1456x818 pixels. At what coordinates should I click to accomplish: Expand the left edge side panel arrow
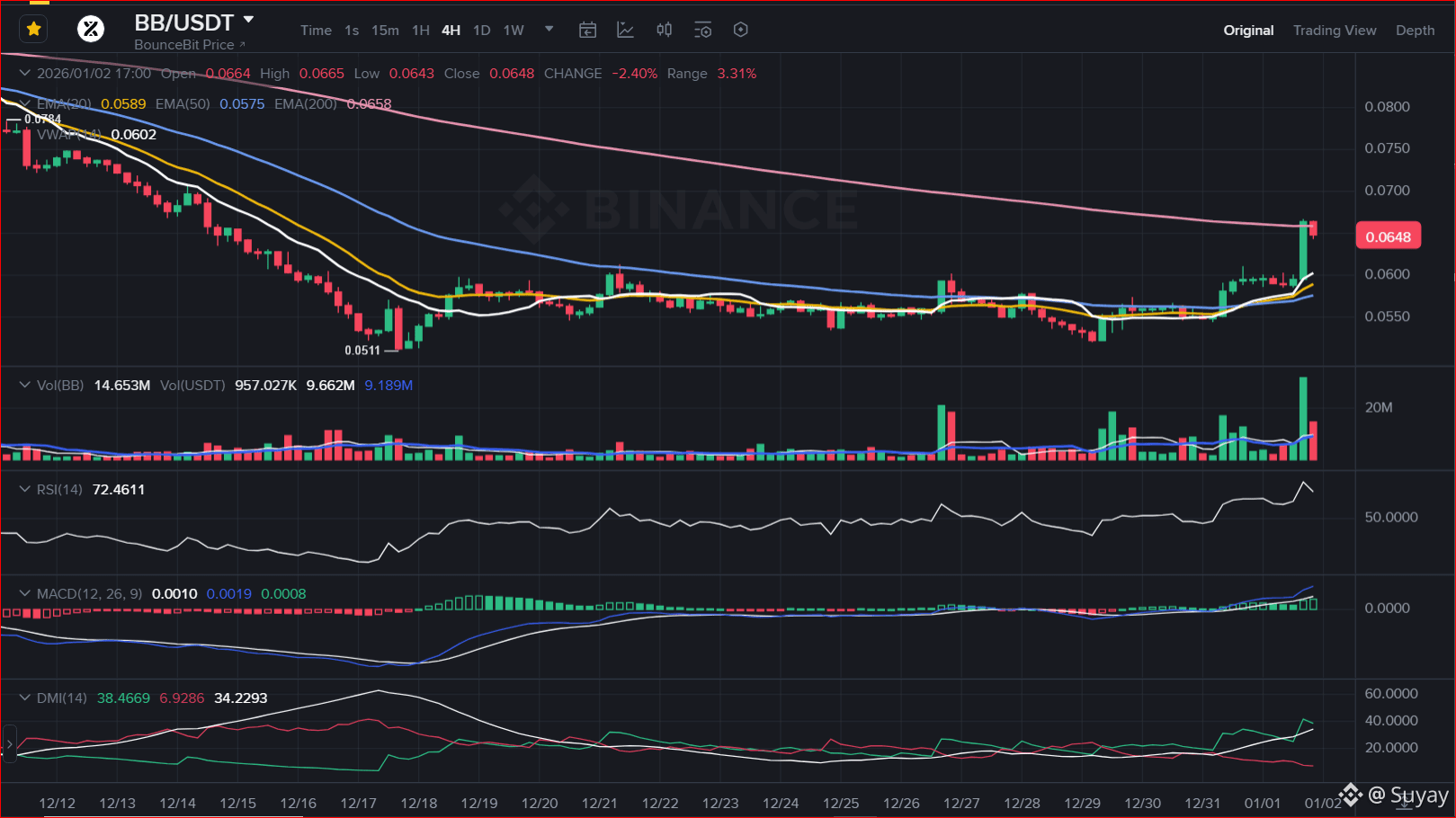(9, 744)
